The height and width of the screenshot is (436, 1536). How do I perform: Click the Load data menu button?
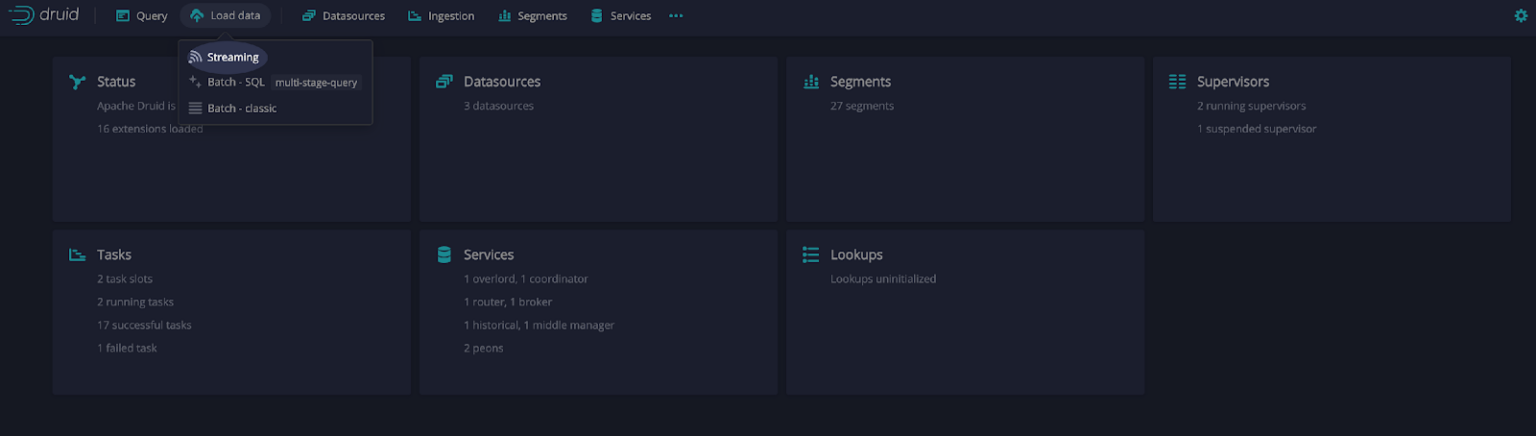pos(225,16)
